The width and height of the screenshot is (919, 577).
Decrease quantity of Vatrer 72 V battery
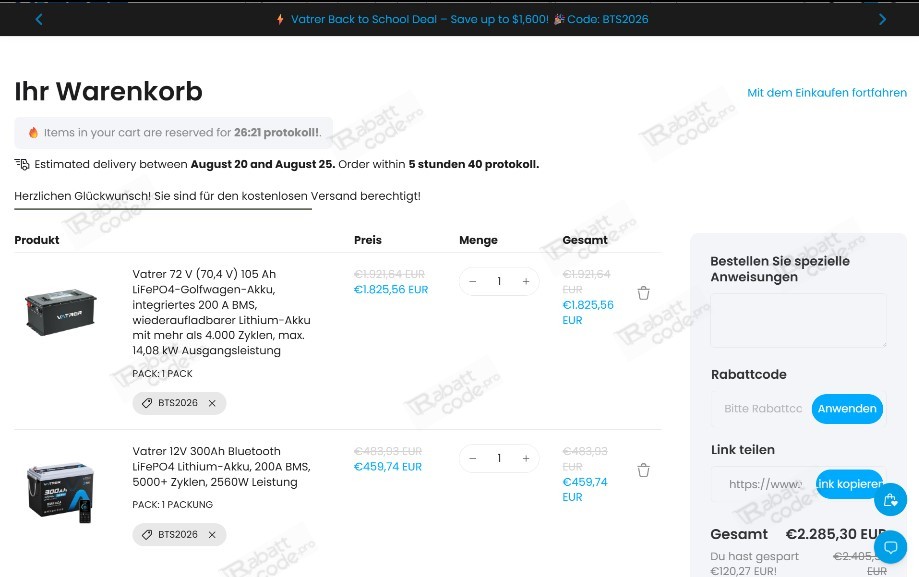472,281
